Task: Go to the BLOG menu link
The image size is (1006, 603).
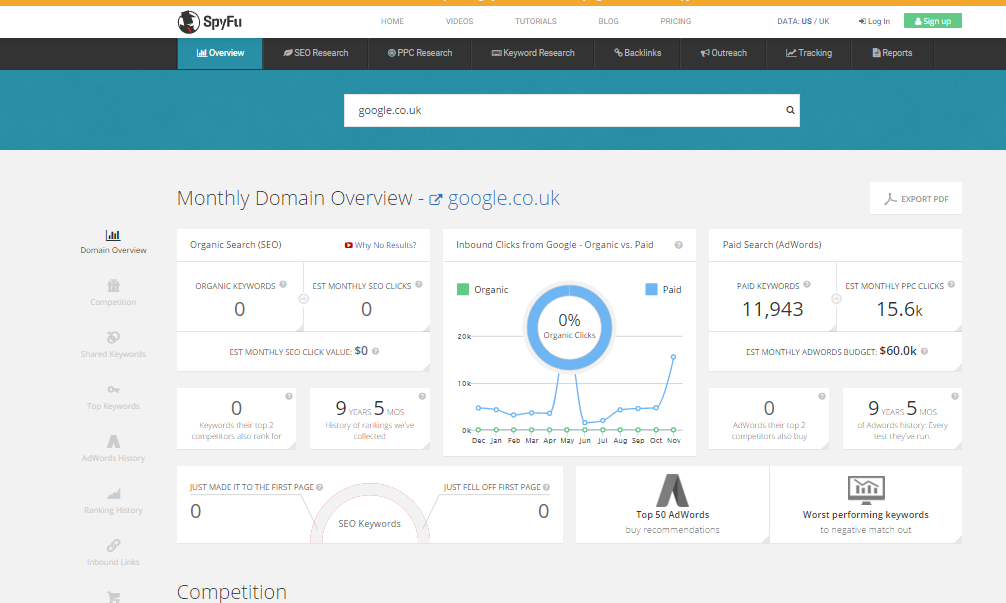Action: pos(608,21)
